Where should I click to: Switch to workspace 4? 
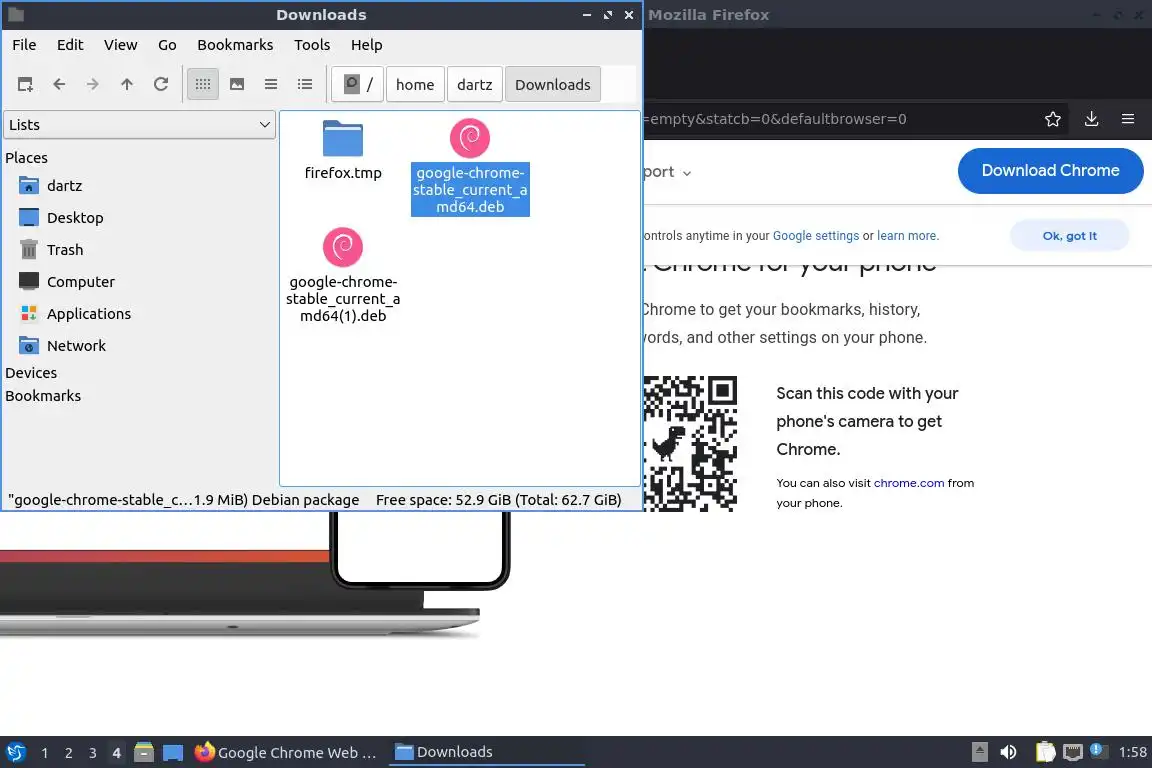tap(116, 753)
